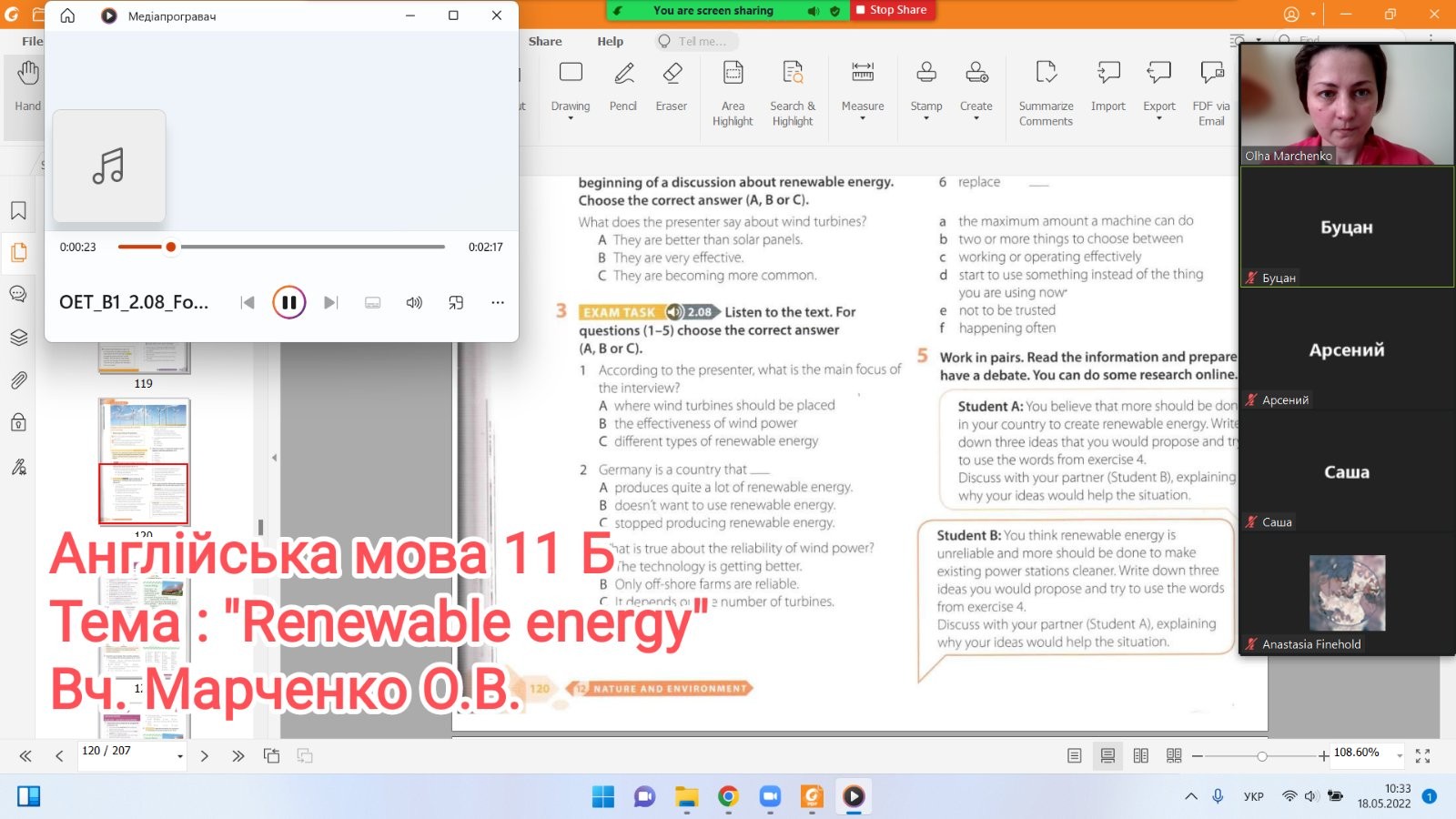Expand the Measure tool dropdown
Image resolution: width=1456 pixels, height=819 pixels.
tap(863, 118)
